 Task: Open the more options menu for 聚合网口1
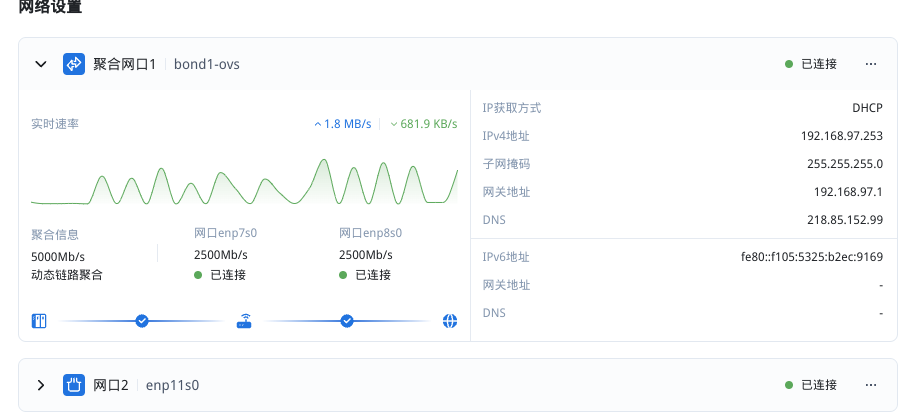(x=871, y=64)
